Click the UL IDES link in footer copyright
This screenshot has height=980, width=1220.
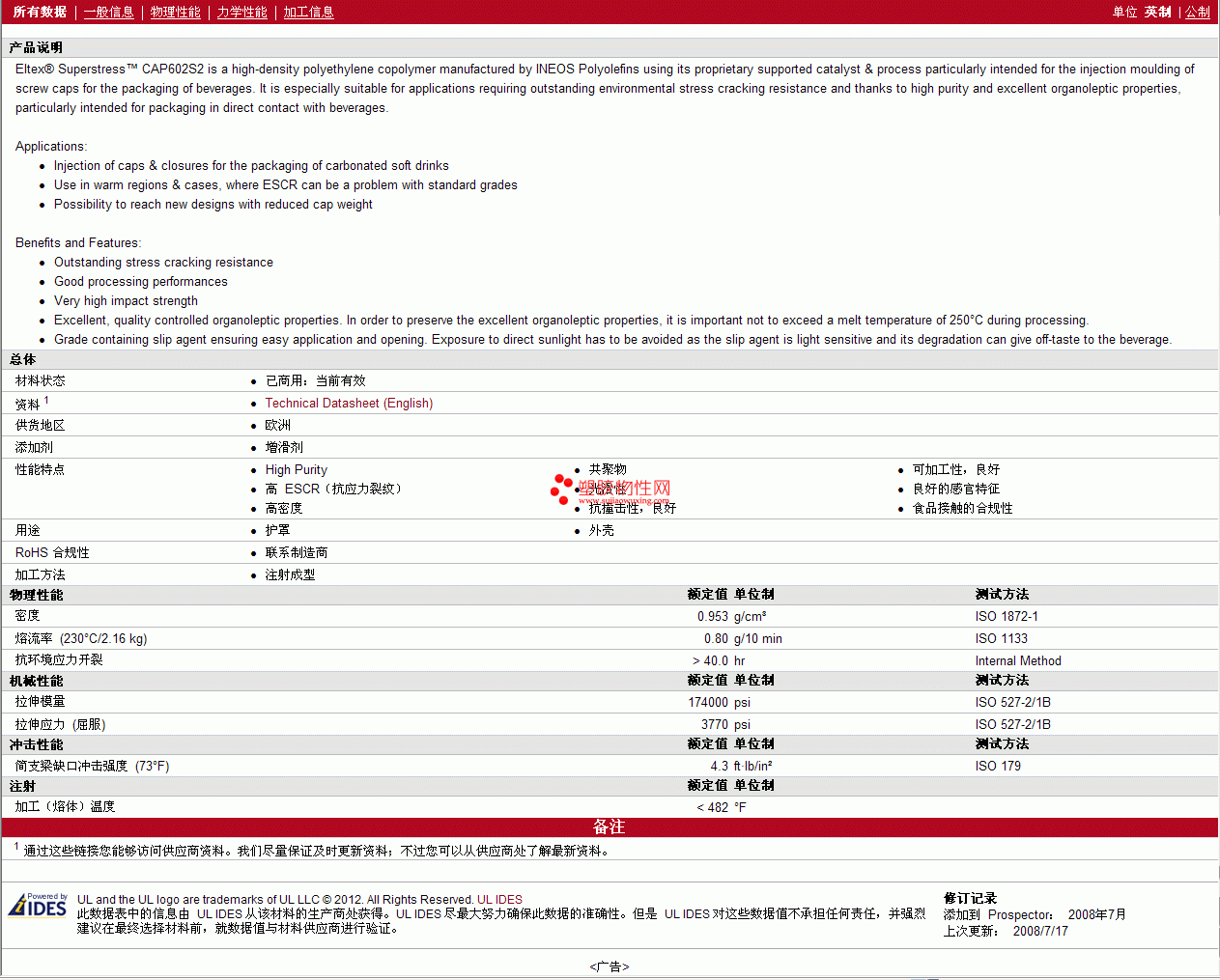click(499, 899)
